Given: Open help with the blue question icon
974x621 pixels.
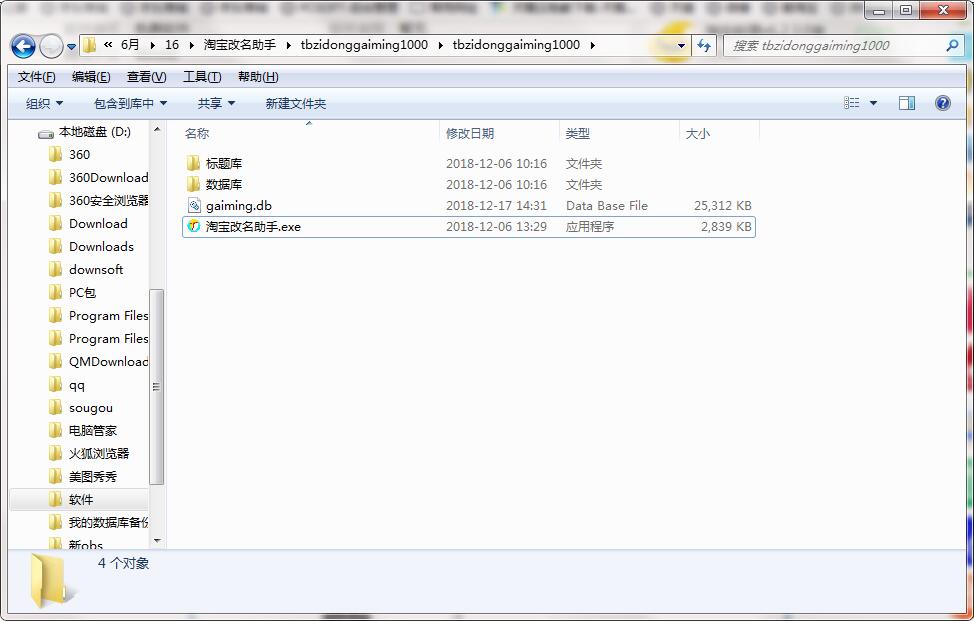Looking at the screenshot, I should click(x=942, y=103).
